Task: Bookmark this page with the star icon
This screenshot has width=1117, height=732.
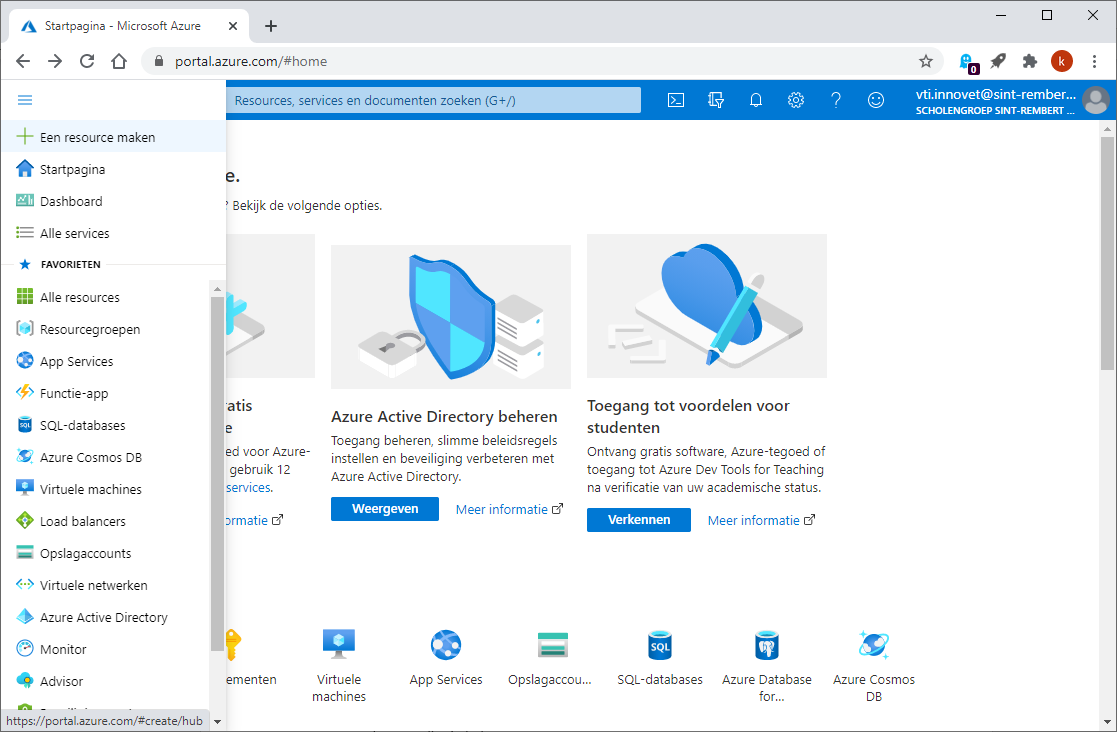Action: (x=926, y=61)
